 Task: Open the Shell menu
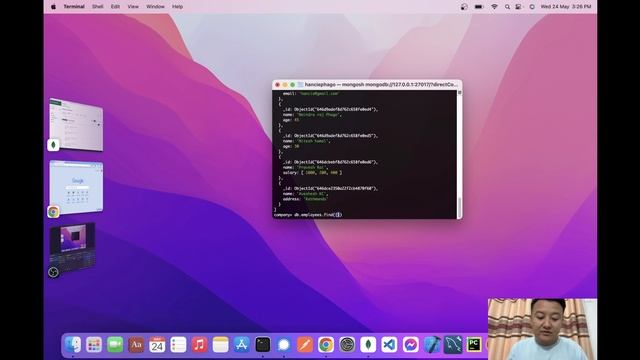(98, 7)
